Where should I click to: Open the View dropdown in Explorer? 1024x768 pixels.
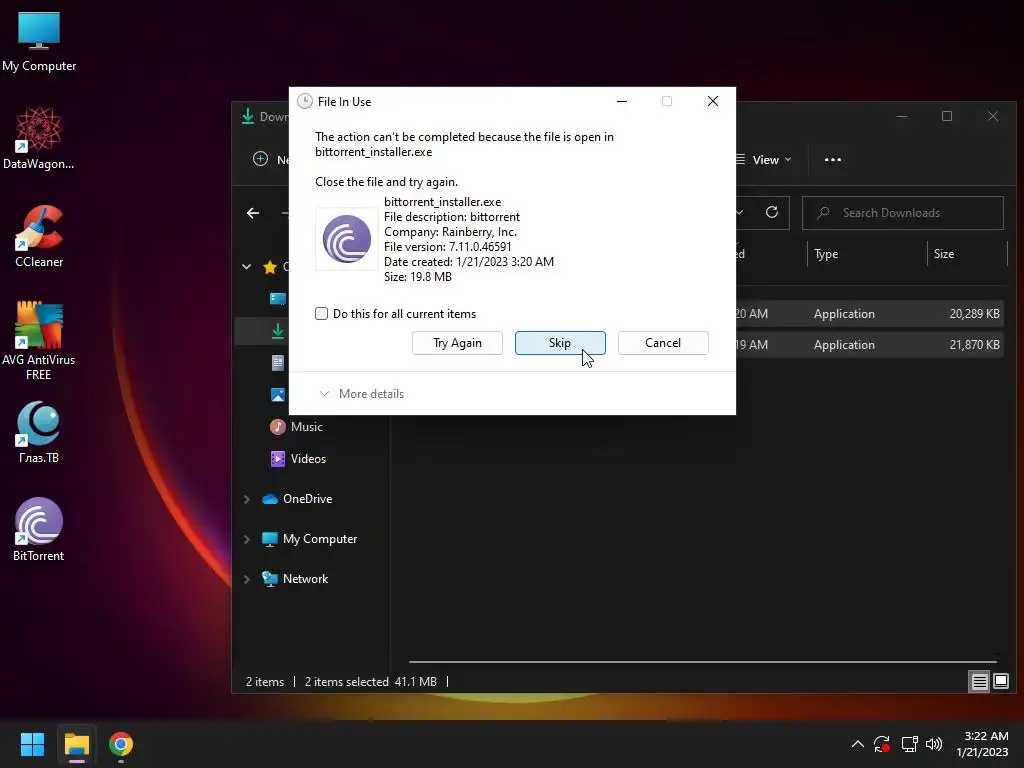763,160
